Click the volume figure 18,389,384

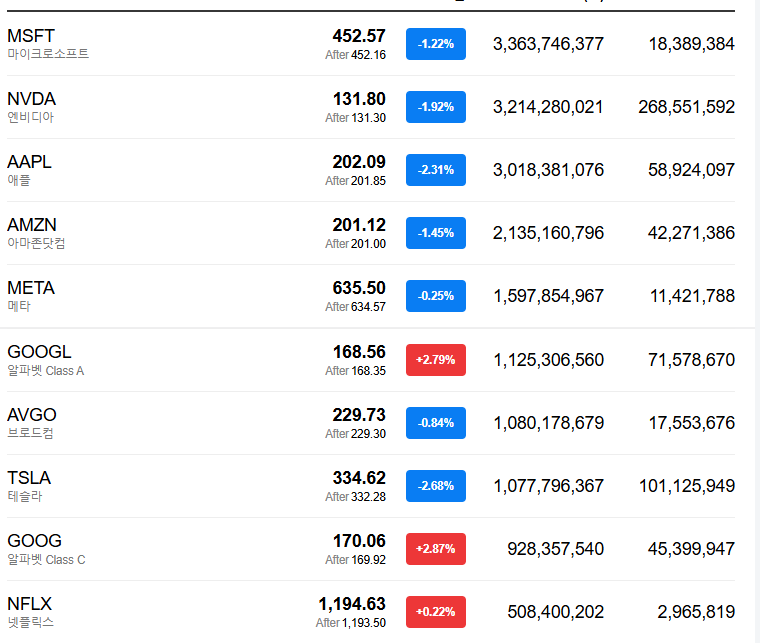tap(692, 44)
